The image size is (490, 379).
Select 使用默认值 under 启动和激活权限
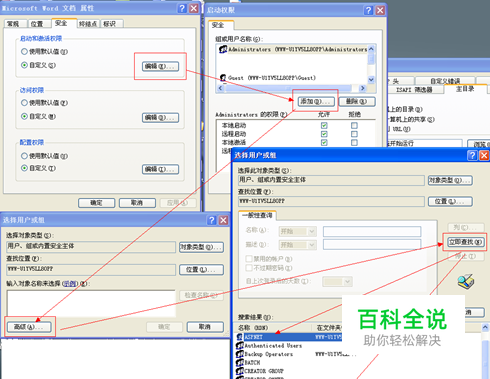tap(24, 51)
